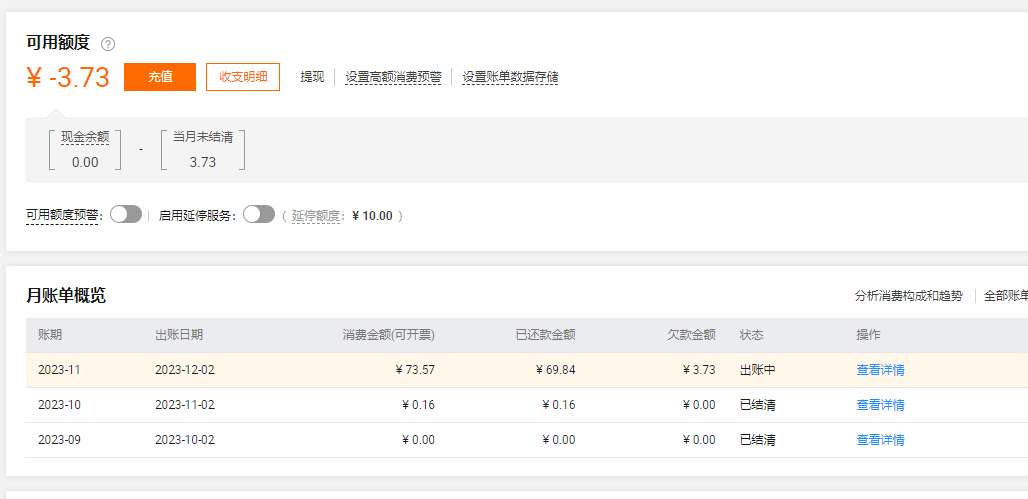Open the 全部账单 link
The height and width of the screenshot is (499, 1028).
tap(1006, 296)
